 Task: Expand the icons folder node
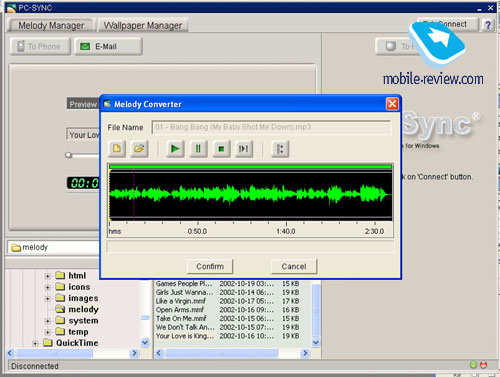point(48,287)
